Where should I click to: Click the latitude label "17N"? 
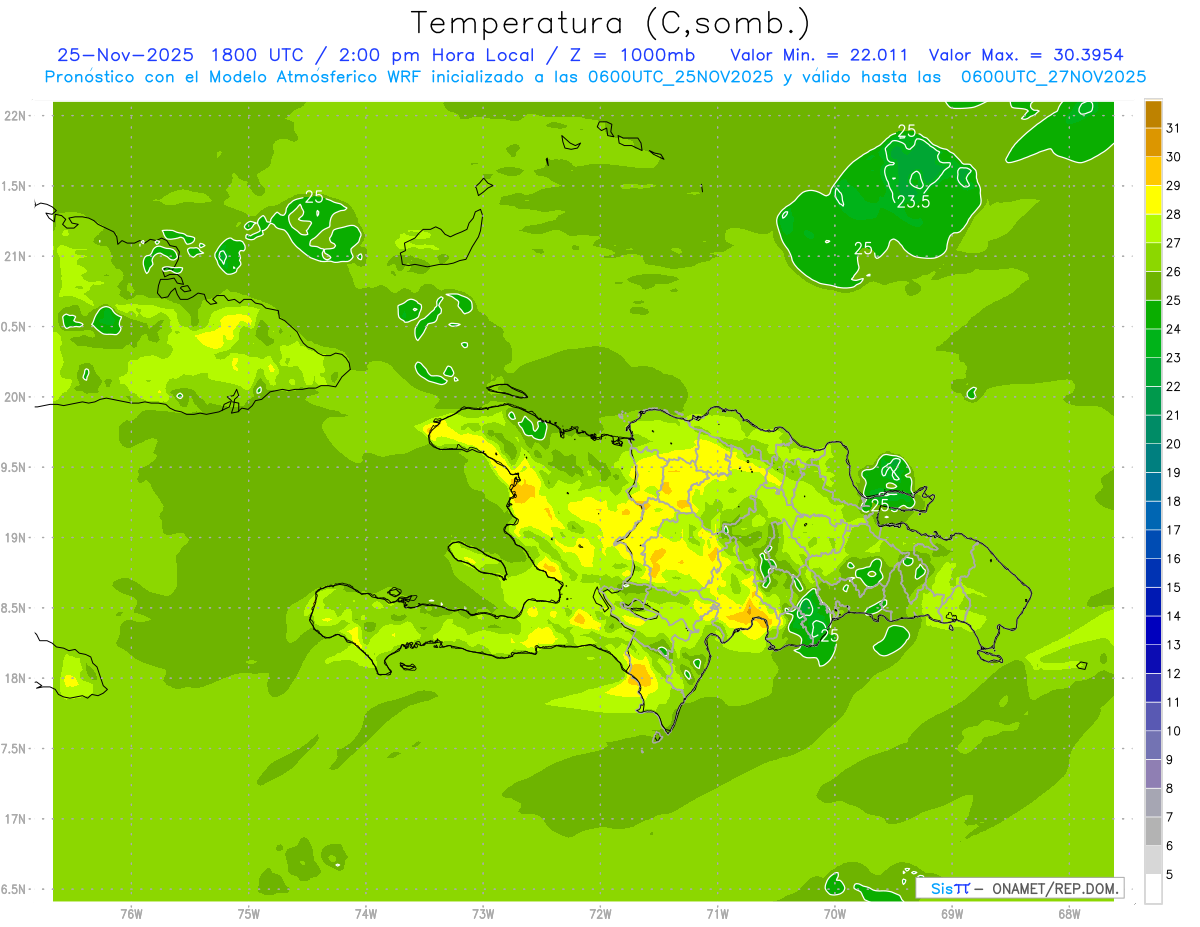(16, 819)
